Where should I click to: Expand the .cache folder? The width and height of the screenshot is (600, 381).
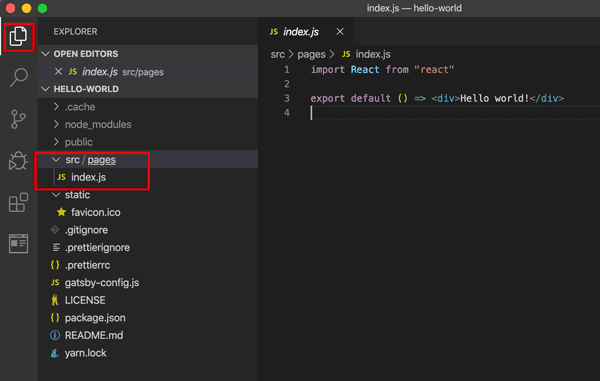click(56, 107)
